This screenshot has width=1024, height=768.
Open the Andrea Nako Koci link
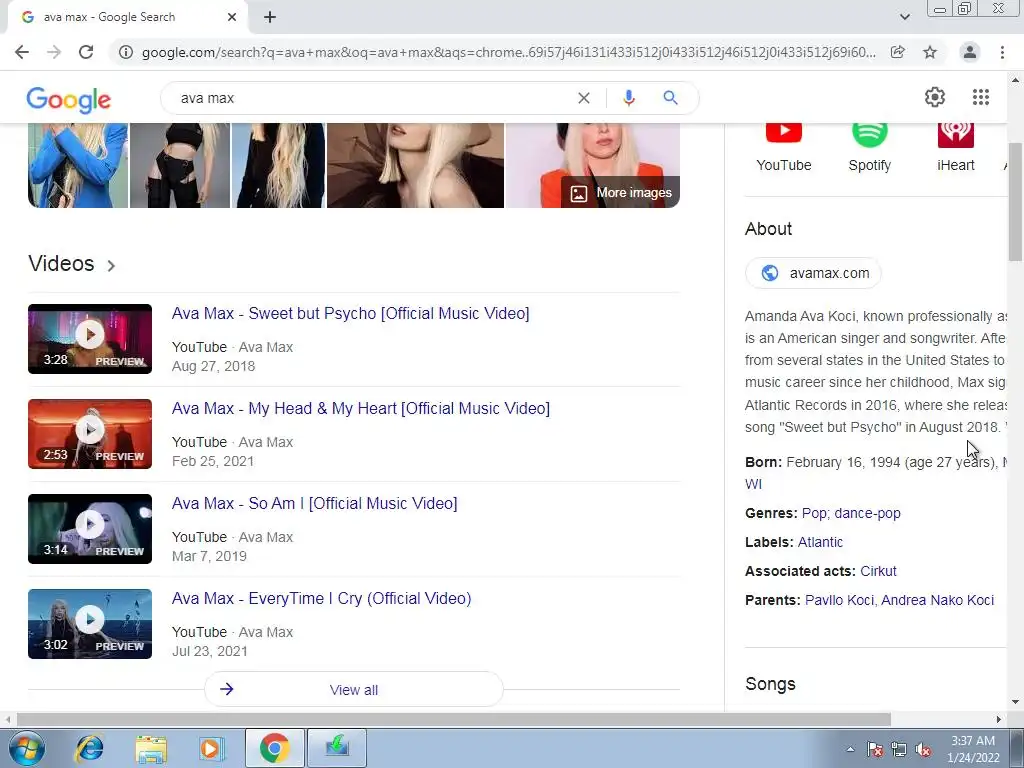pyautogui.click(x=937, y=600)
